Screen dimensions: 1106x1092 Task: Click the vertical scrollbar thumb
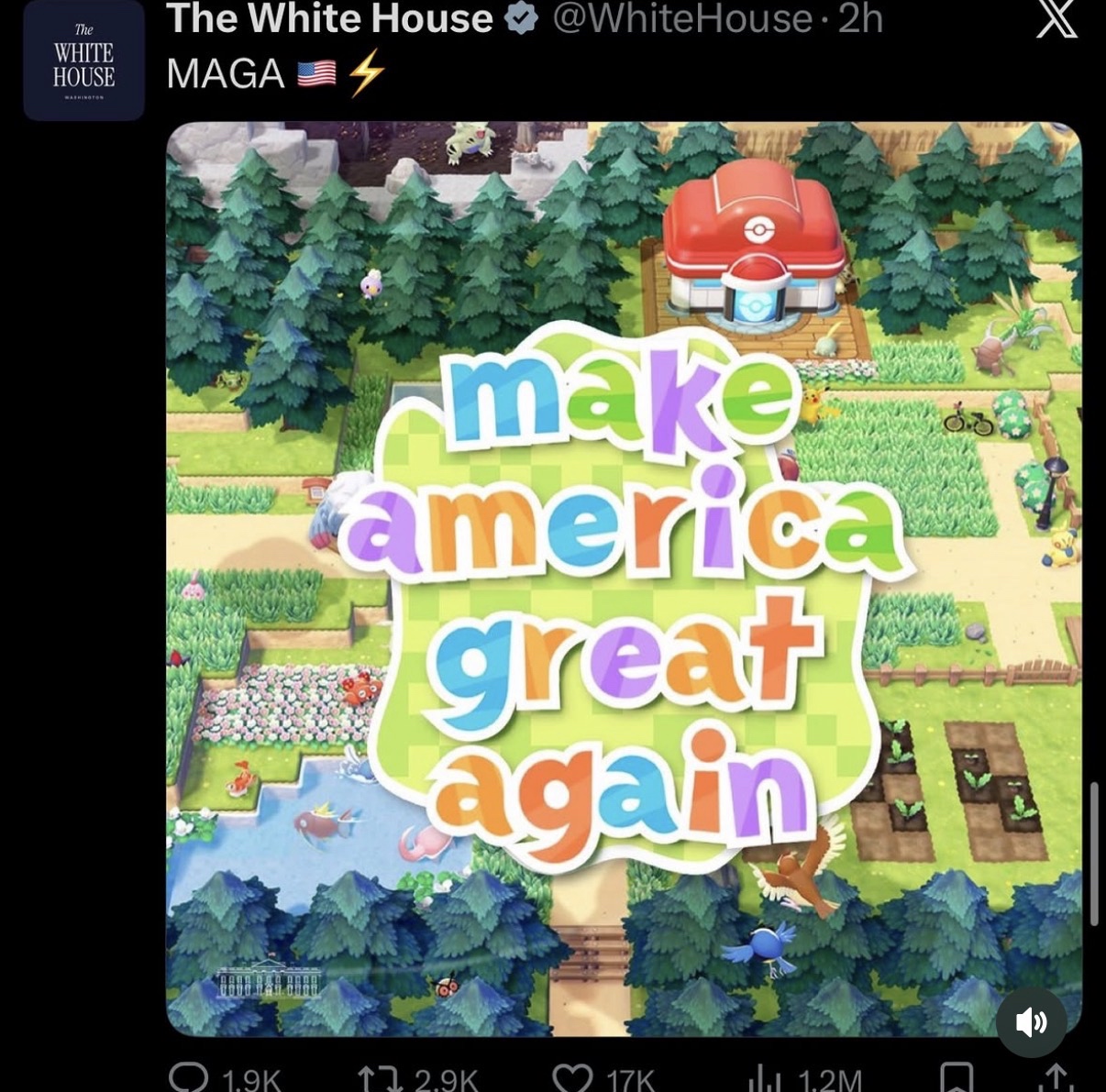1094,854
